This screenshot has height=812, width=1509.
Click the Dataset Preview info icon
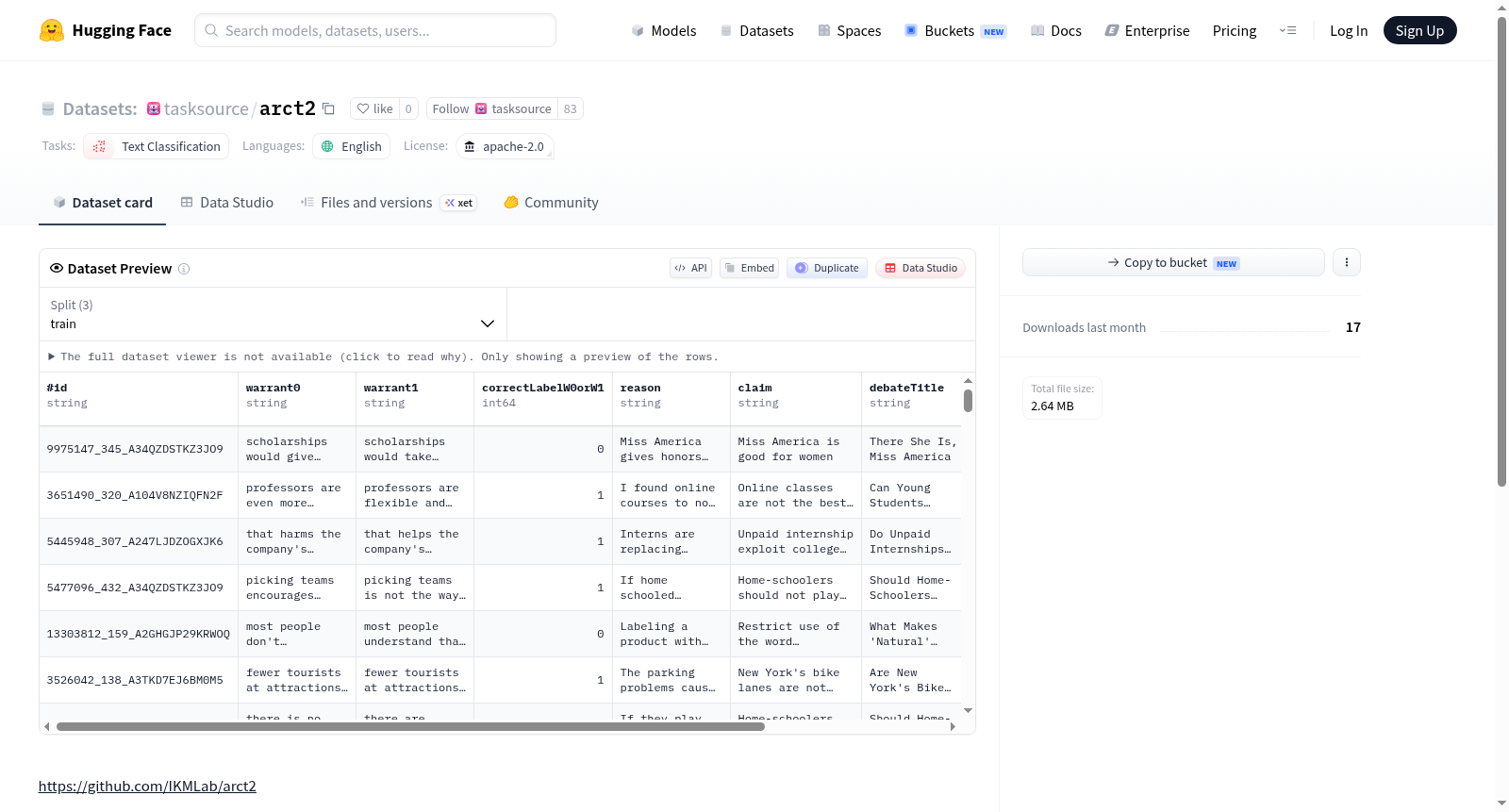click(x=184, y=269)
